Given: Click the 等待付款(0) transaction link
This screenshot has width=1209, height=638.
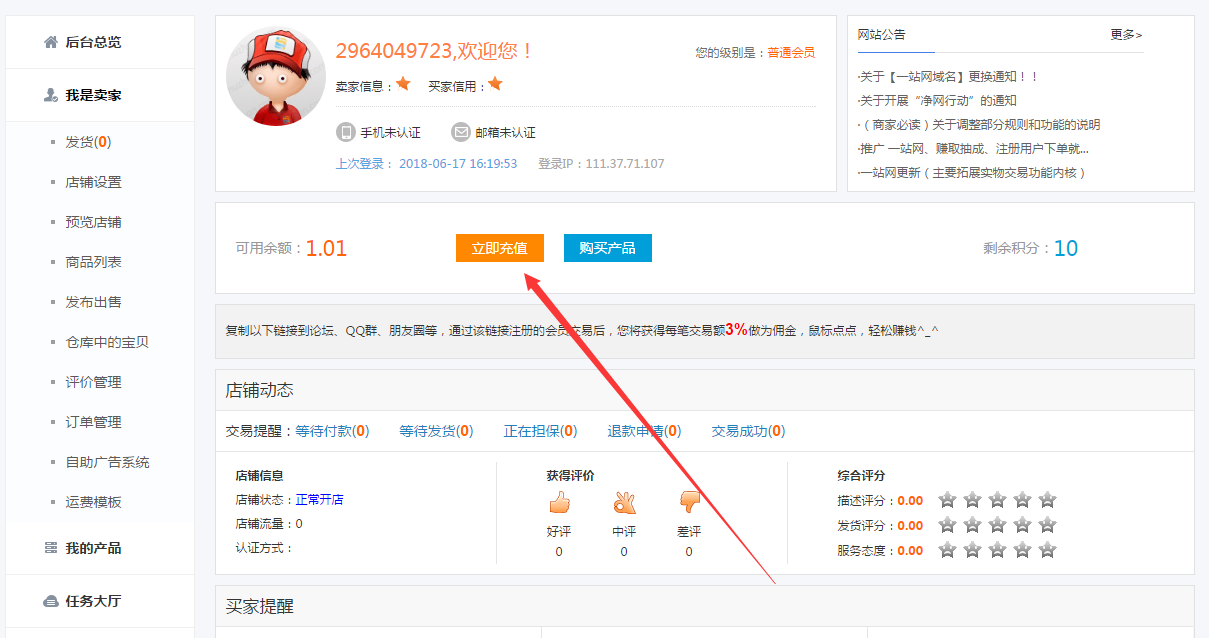Looking at the screenshot, I should click(332, 431).
